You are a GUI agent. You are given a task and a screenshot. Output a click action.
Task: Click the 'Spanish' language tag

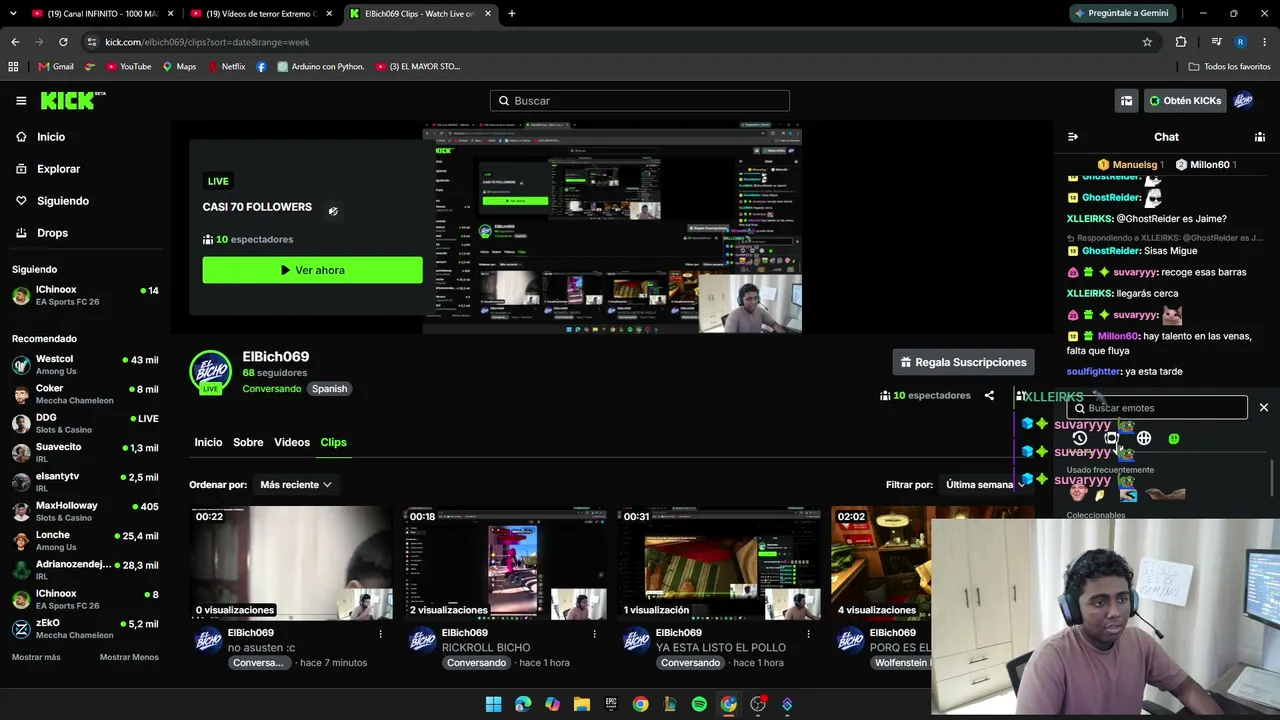(329, 389)
